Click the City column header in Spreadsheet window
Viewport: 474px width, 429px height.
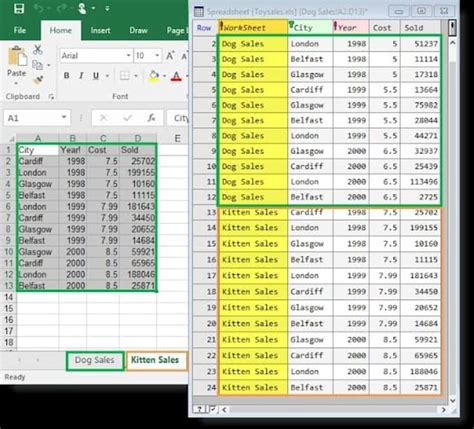310,28
